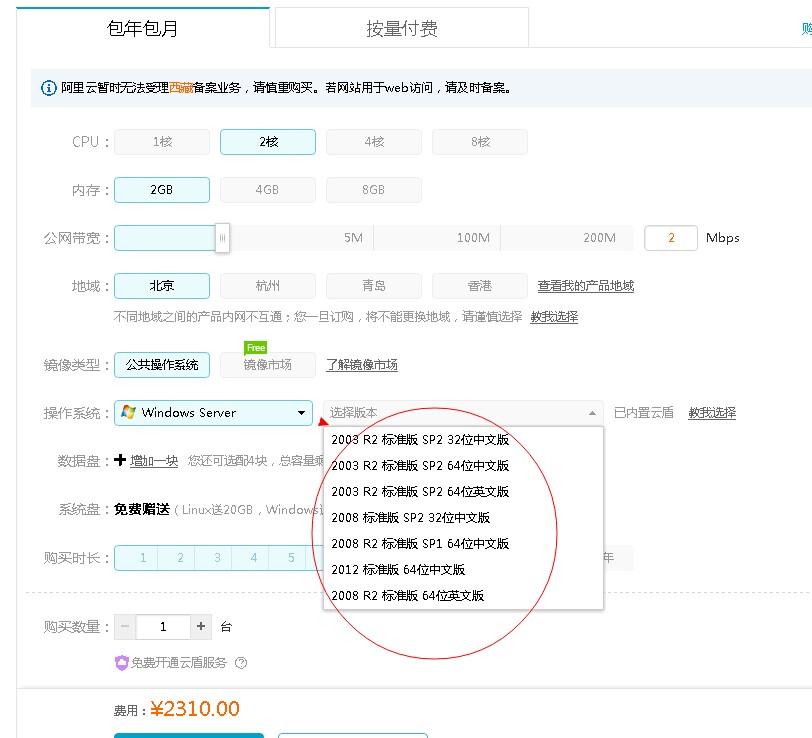Screen dimensions: 812x738
Task: Select 8核 CPU option
Action: point(480,142)
